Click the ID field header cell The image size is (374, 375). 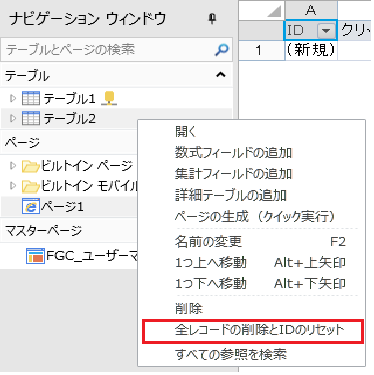click(x=311, y=31)
